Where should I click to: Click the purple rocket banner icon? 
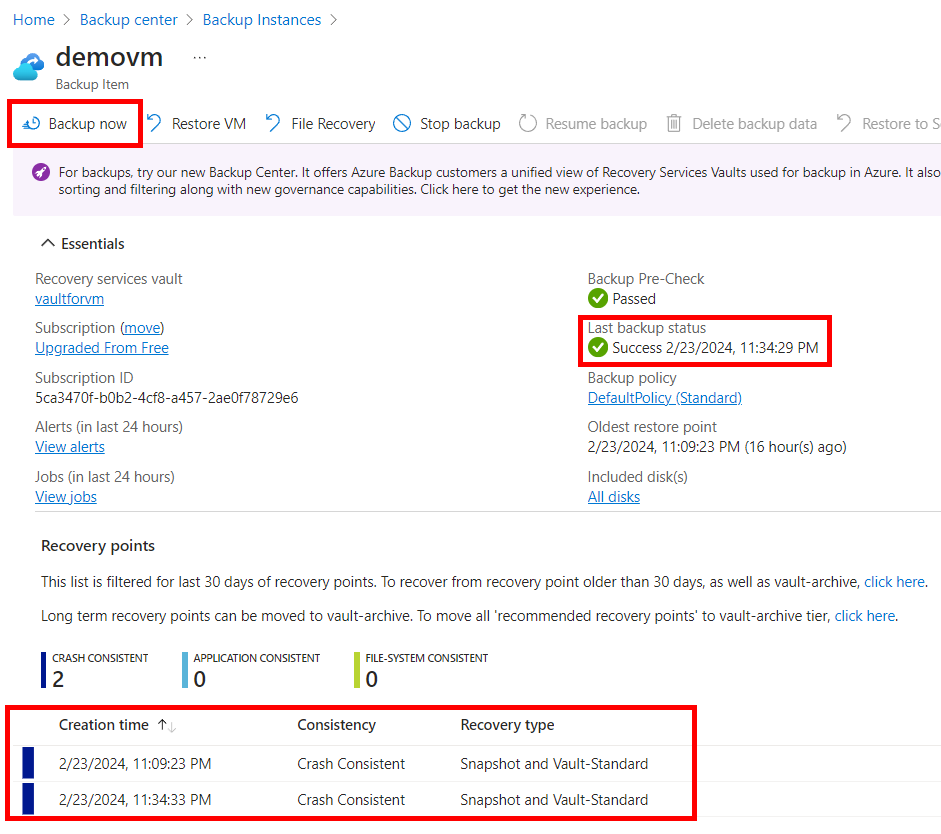[x=40, y=172]
